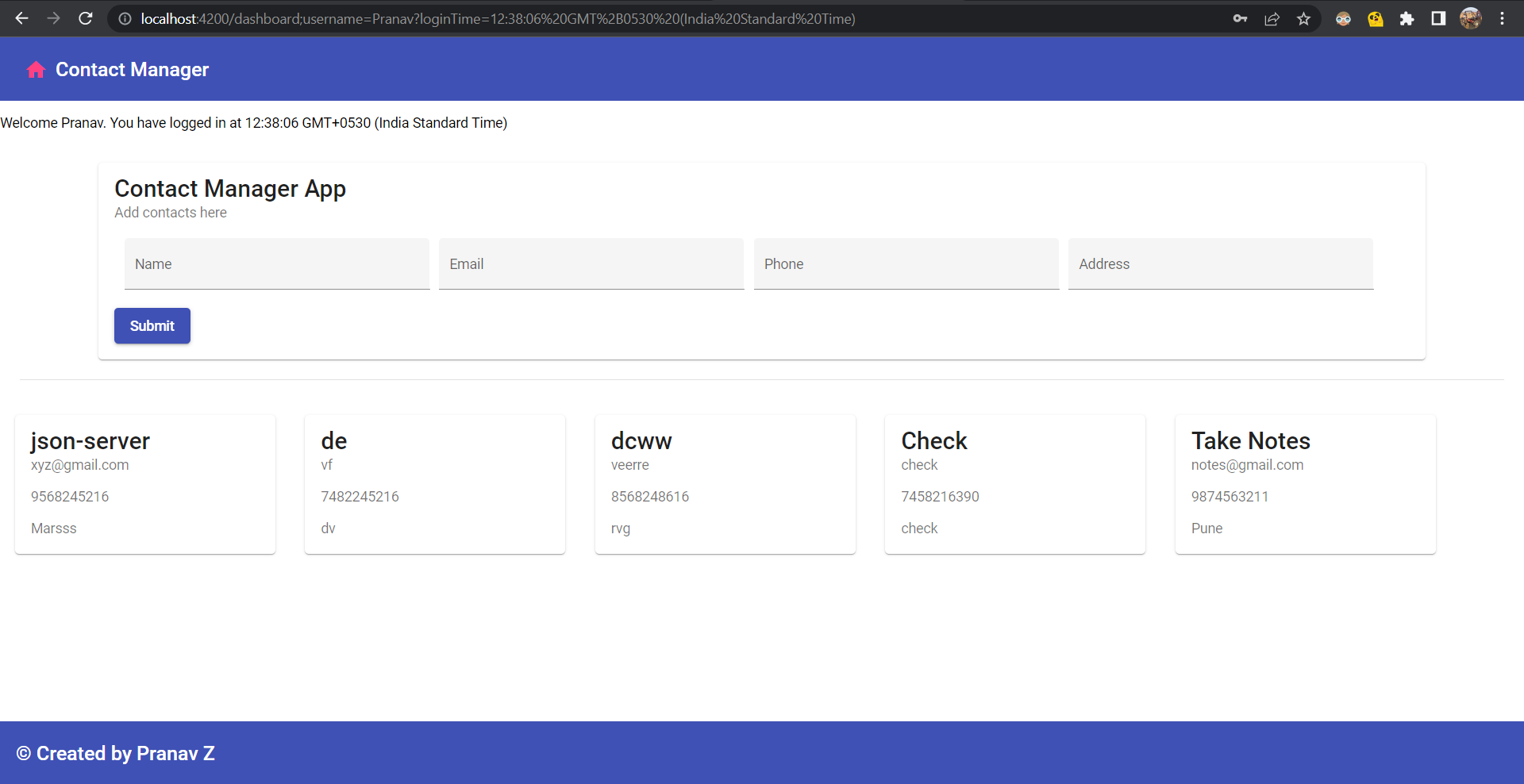Viewport: 1524px width, 784px height.
Task: Go back using browser back arrow
Action: click(21, 18)
